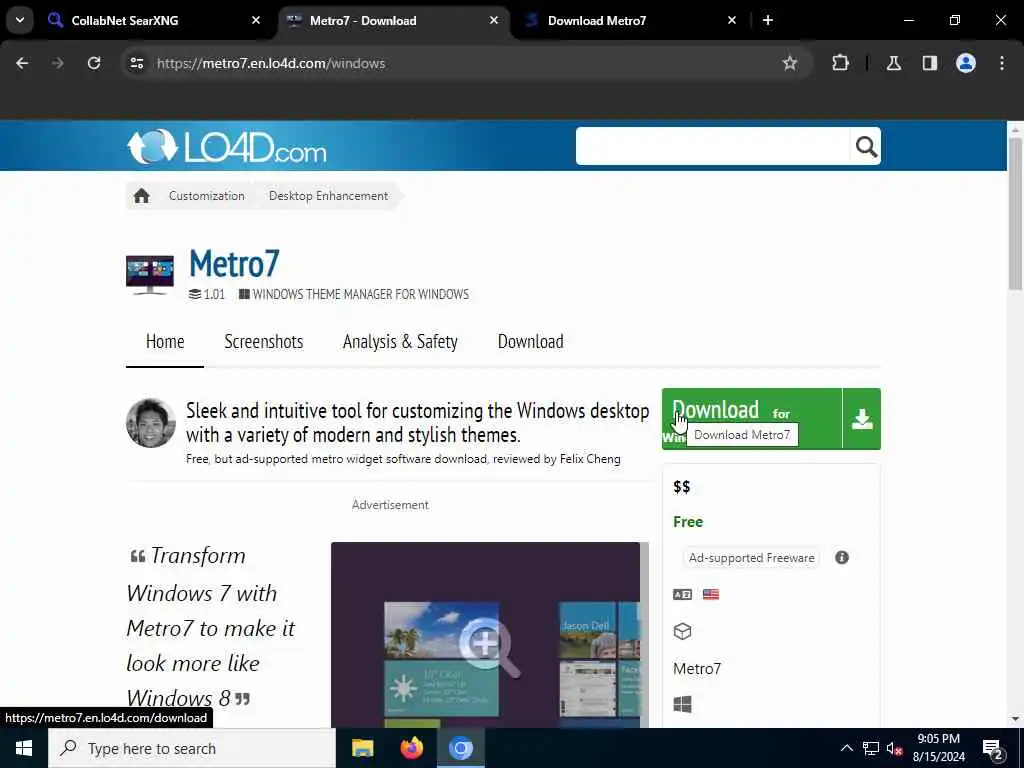Image resolution: width=1024 pixels, height=768 pixels.
Task: Bookmark this page with the star icon
Action: pos(790,63)
